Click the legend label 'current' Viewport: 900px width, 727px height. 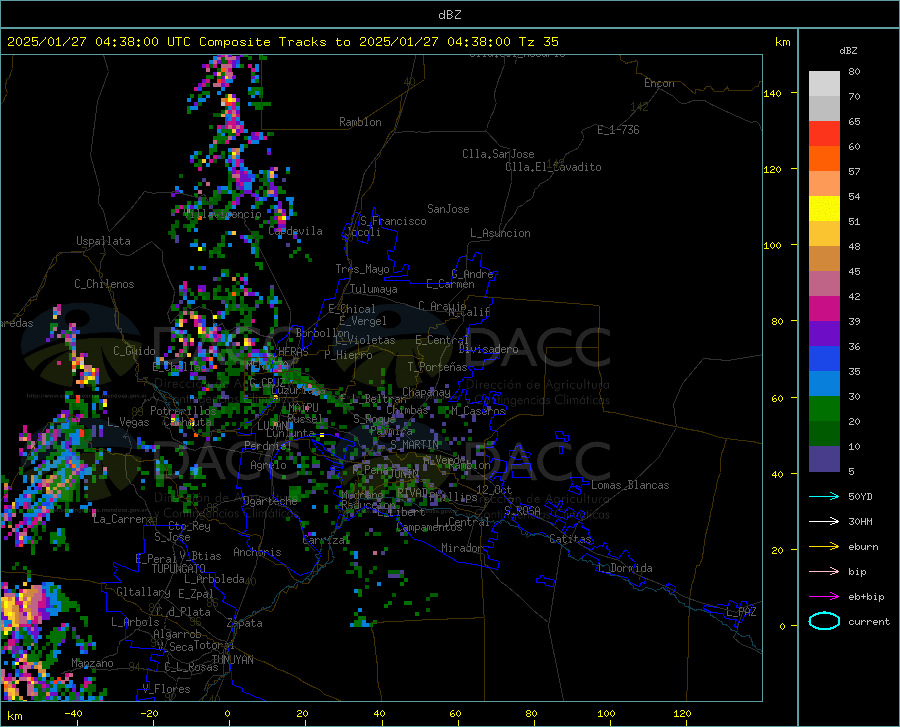pyautogui.click(x=869, y=621)
